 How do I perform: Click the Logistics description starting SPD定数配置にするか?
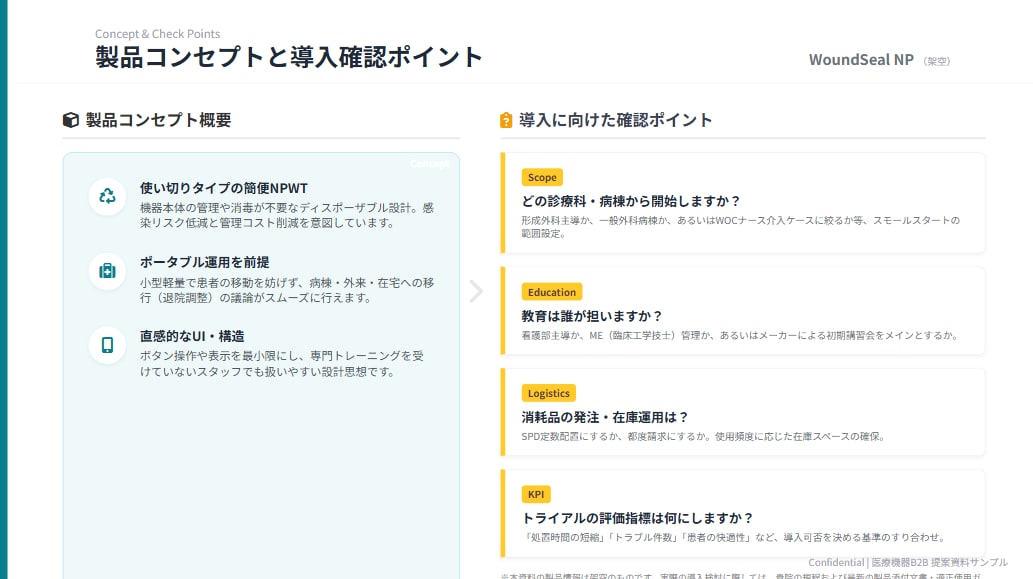click(704, 436)
